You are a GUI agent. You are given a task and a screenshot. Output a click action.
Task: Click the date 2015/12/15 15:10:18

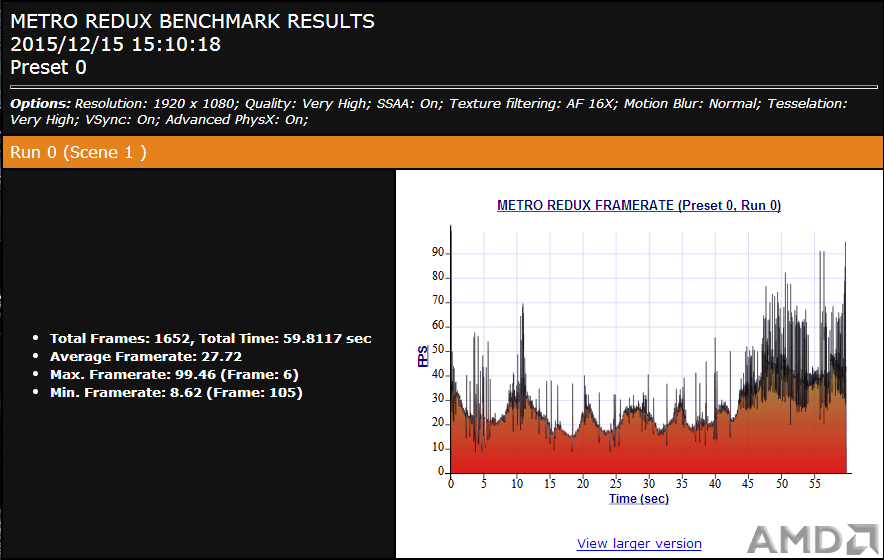tap(116, 45)
